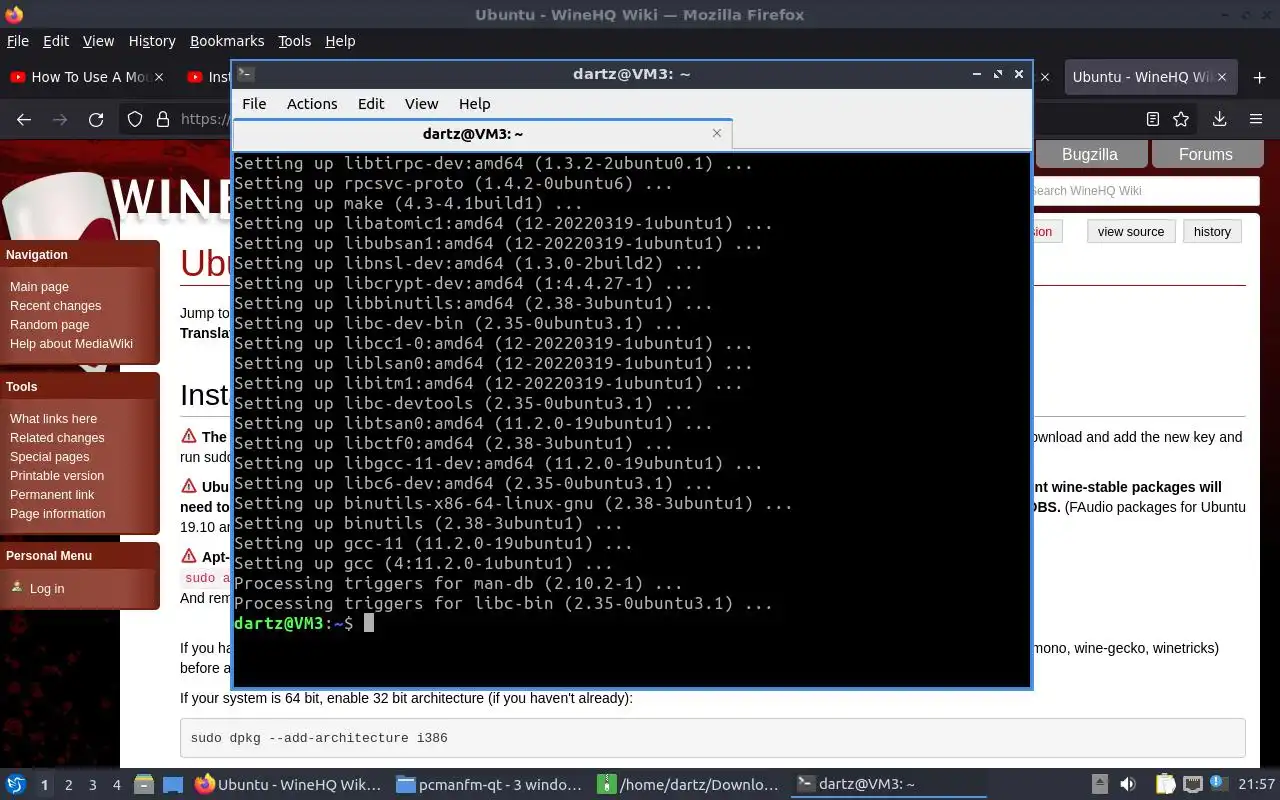Image resolution: width=1280 pixels, height=800 pixels.
Task: Open What links here link
Action: pyautogui.click(x=53, y=418)
